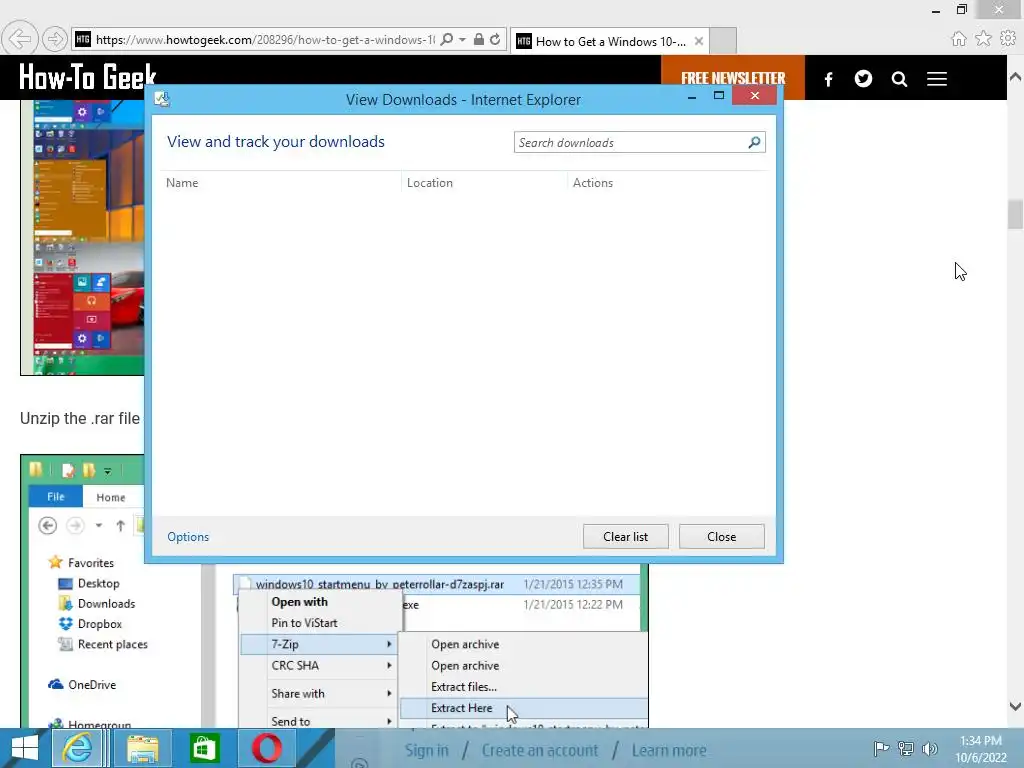Click the taskbar clock showing 1:34 PM
This screenshot has height=768, width=1024.
coord(981,749)
